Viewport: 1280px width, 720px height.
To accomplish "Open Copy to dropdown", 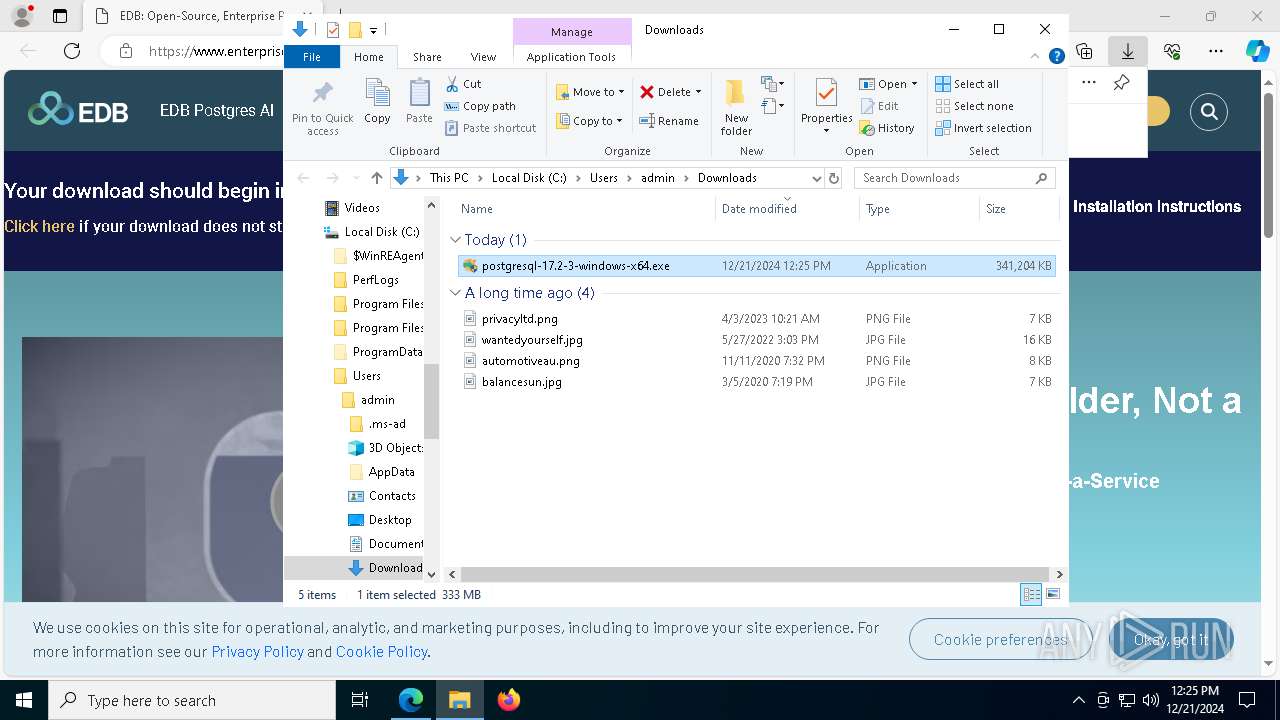I will (590, 121).
